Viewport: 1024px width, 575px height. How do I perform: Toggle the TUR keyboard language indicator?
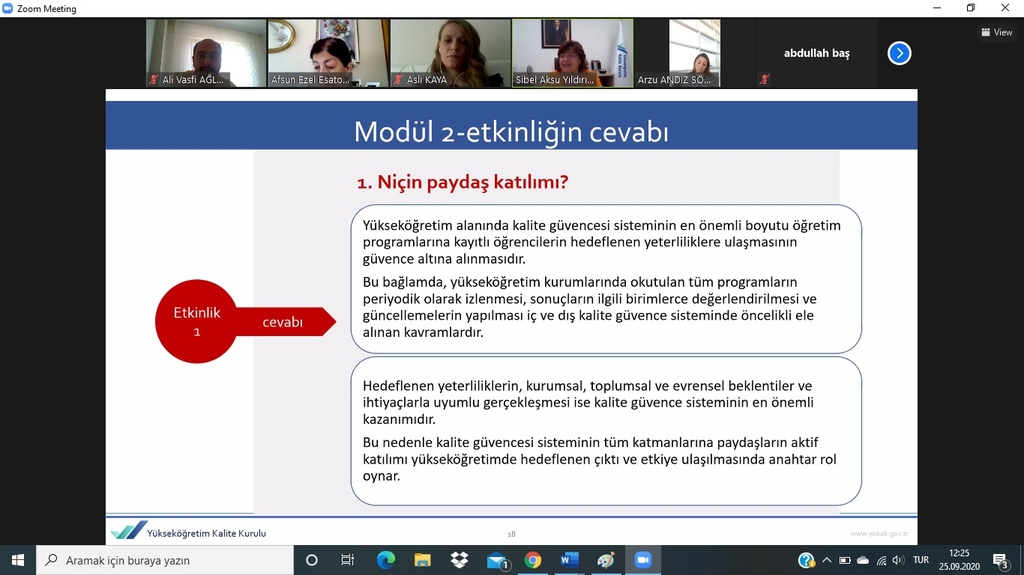tap(920, 560)
